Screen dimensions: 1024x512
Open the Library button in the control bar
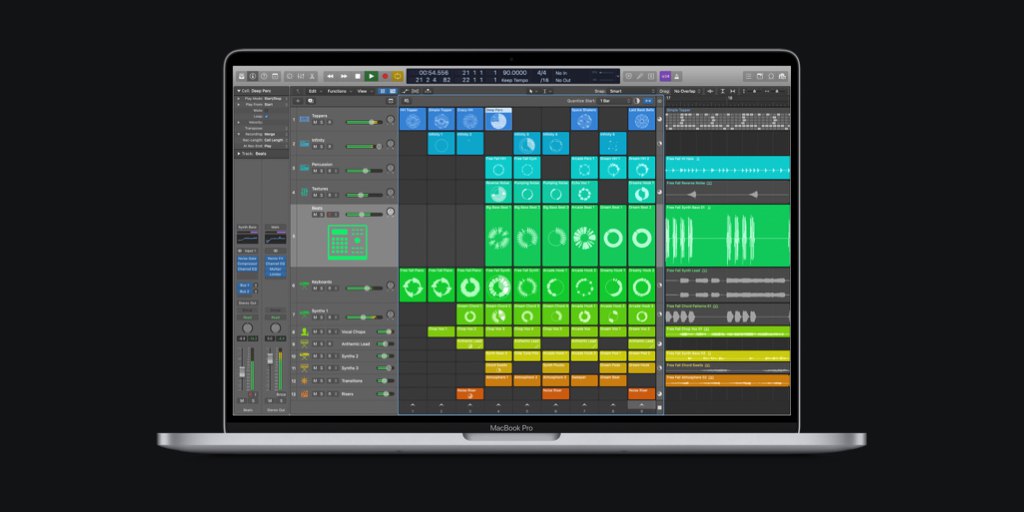pos(242,76)
